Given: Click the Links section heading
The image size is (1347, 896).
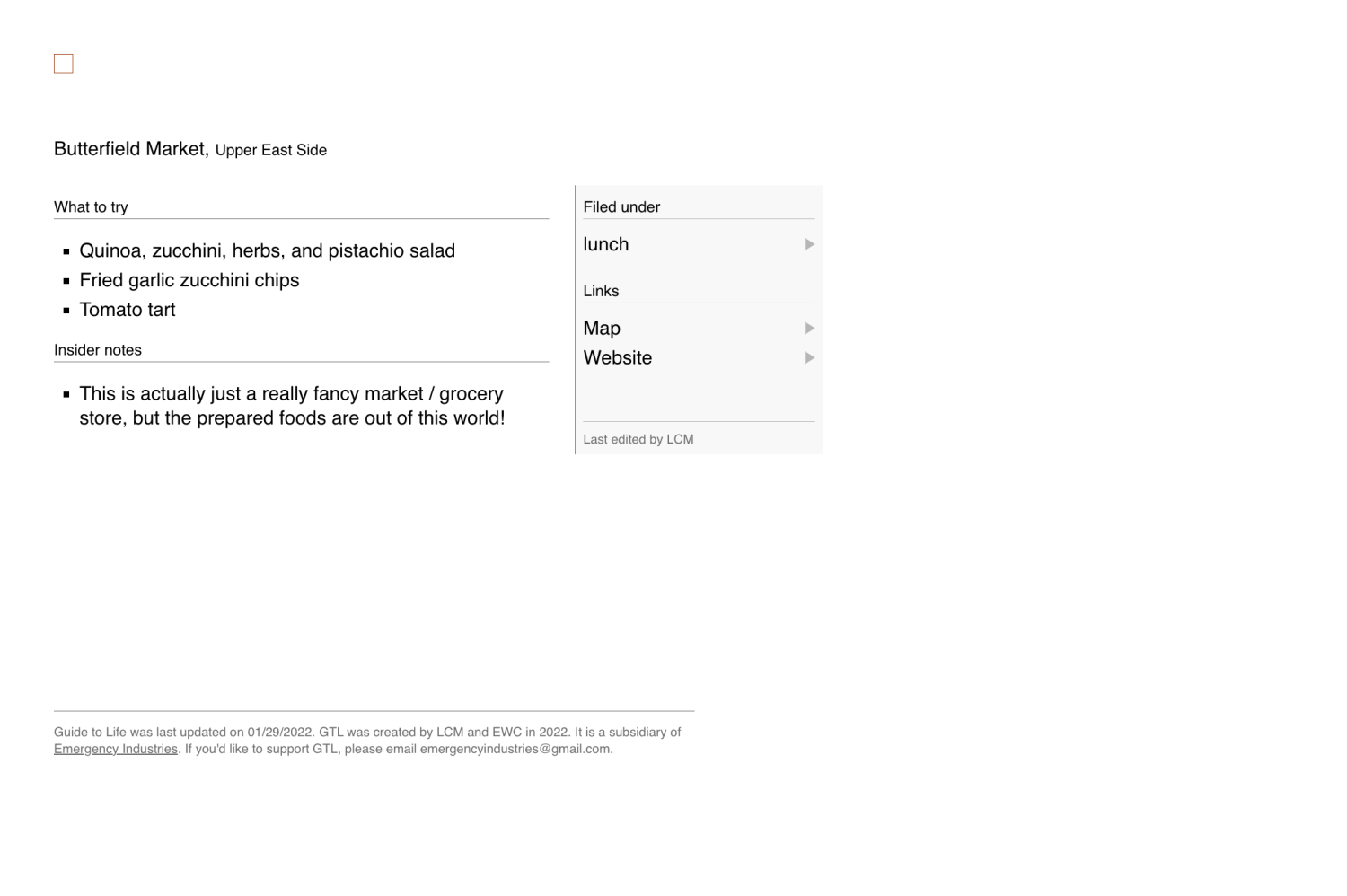Looking at the screenshot, I should [x=601, y=291].
